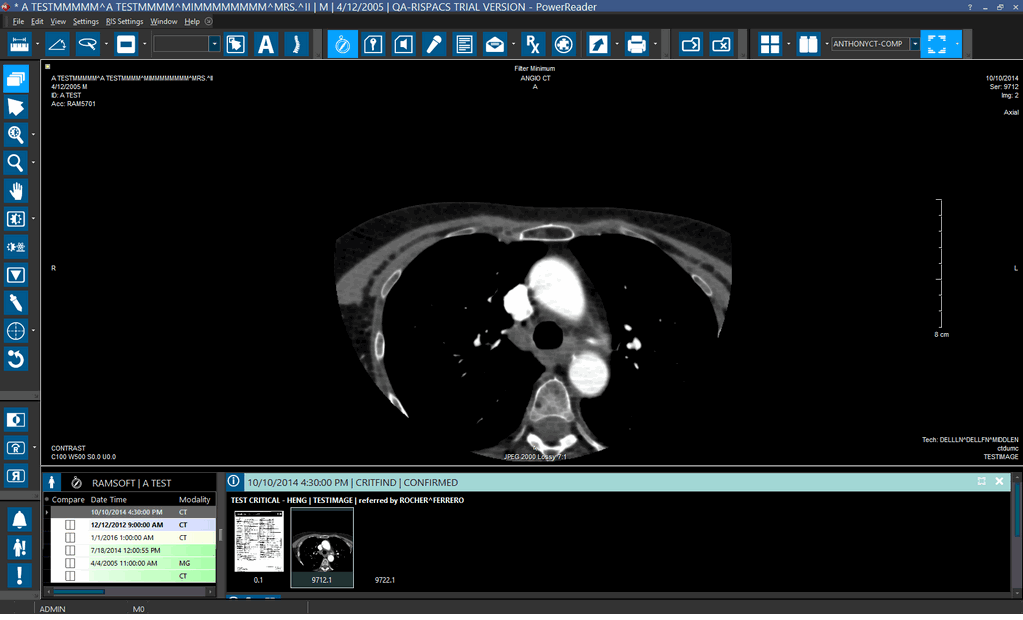This screenshot has height=620, width=1023.
Task: Expand the printer options arrow
Action: (x=656, y=44)
